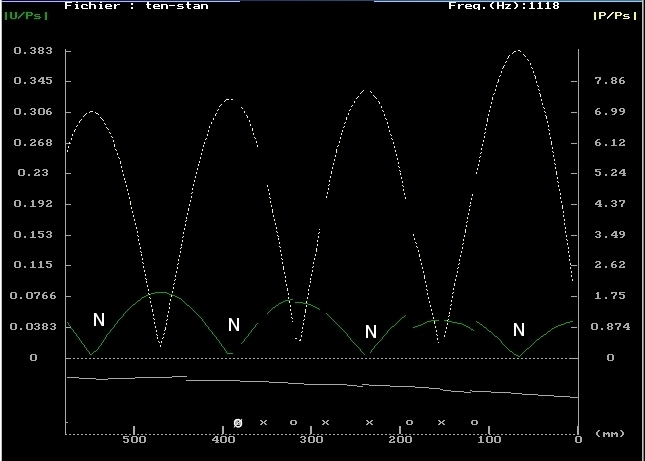Click the 300 tick label on the mm axis

pyautogui.click(x=311, y=440)
